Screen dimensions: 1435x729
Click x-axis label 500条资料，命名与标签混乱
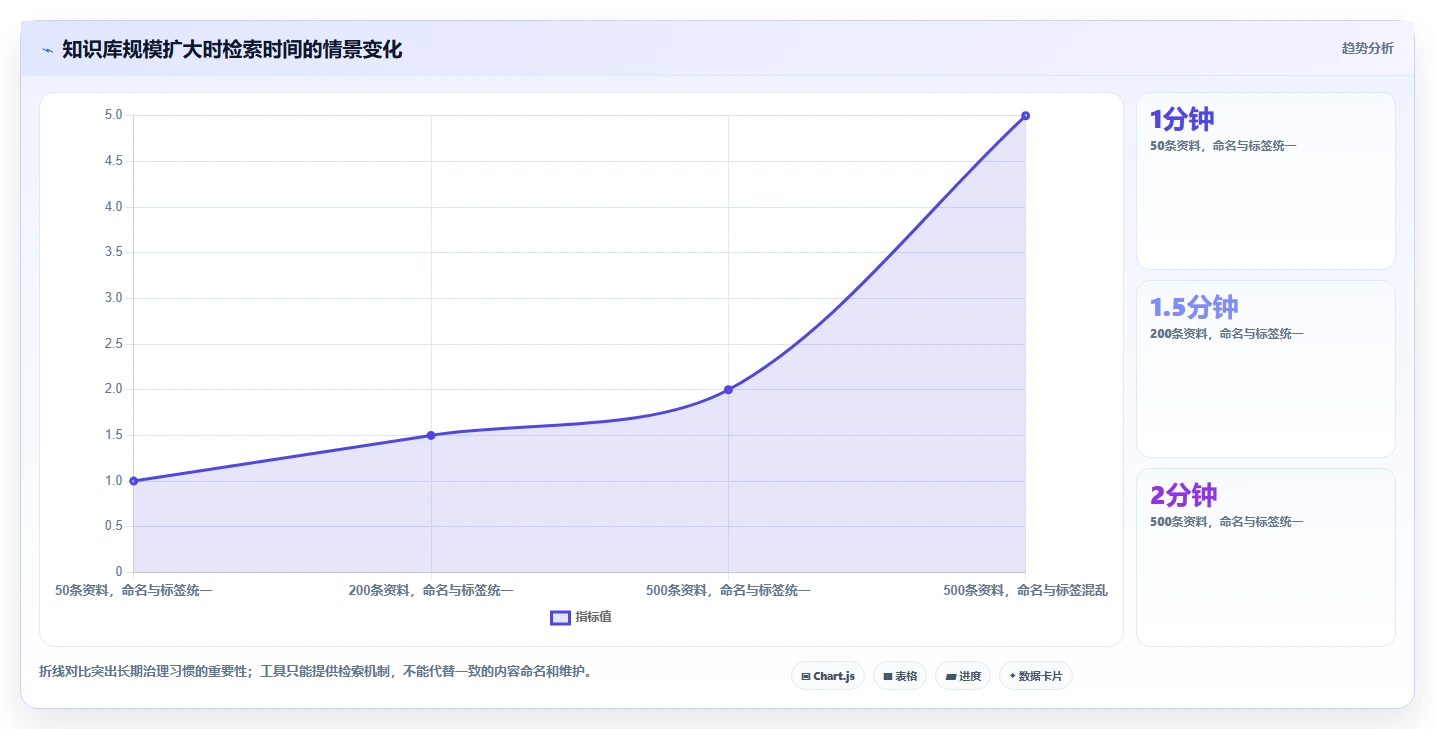pos(1025,590)
